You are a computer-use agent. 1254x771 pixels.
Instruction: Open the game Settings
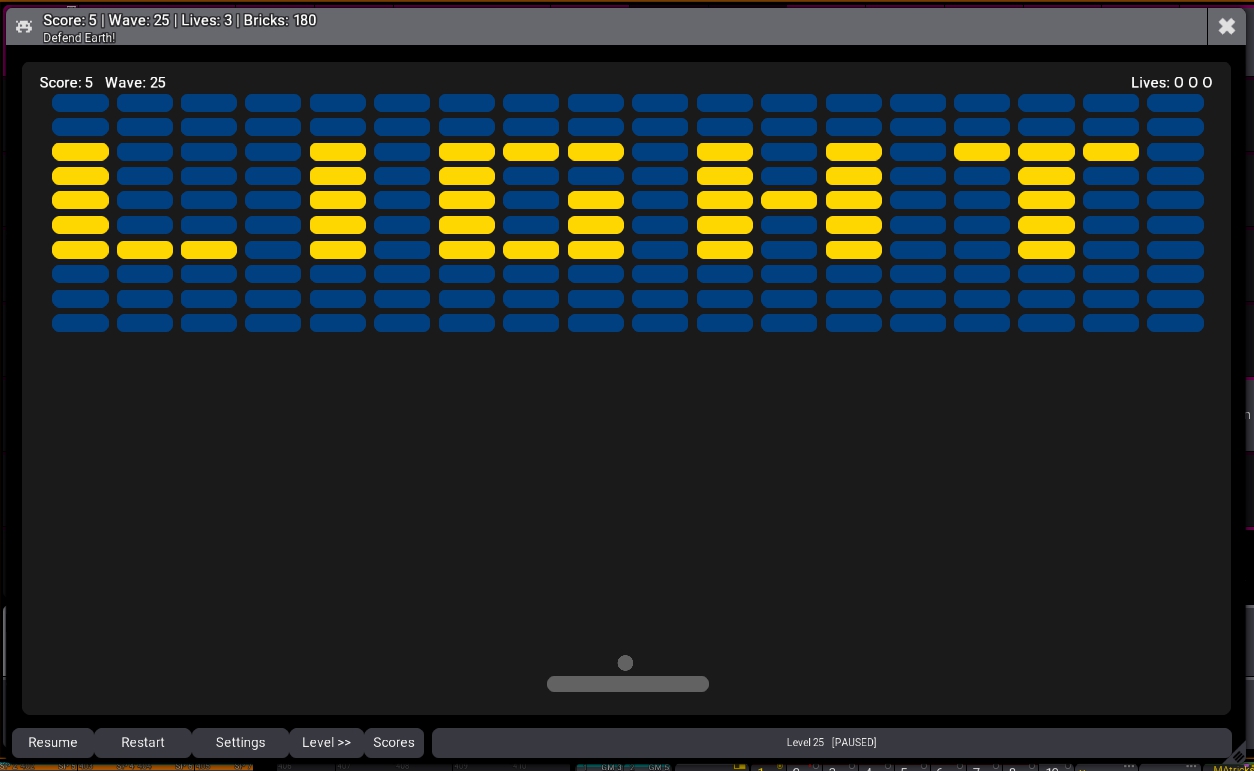click(240, 743)
